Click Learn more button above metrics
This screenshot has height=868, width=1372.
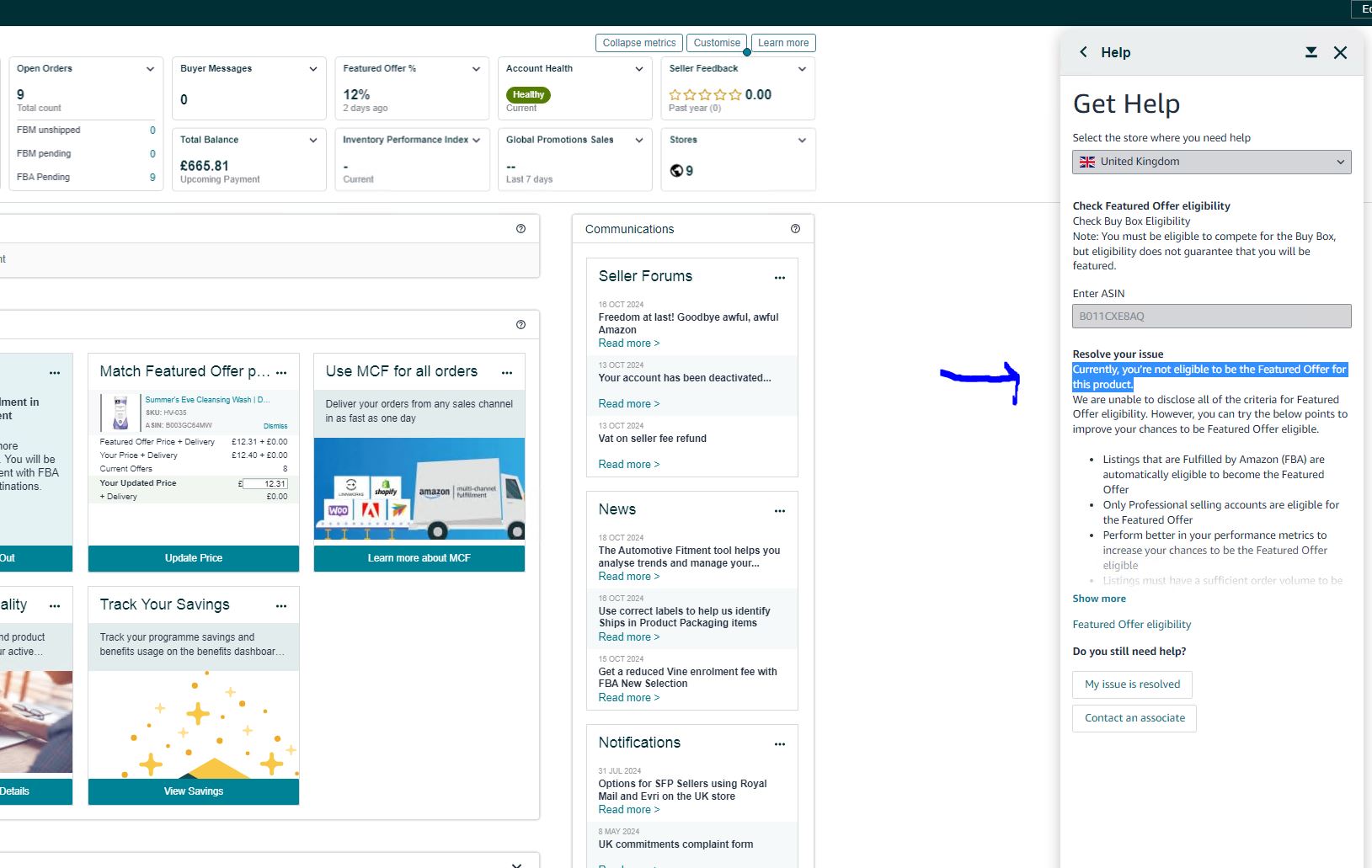click(783, 43)
